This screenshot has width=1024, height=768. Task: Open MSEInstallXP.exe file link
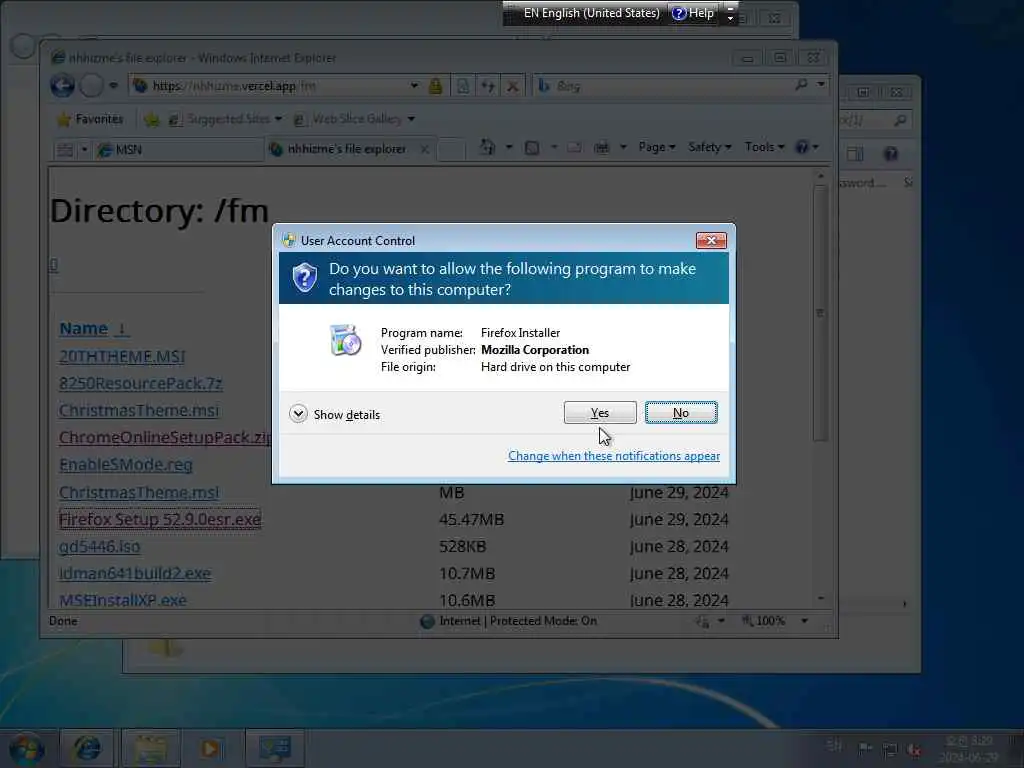(x=123, y=600)
